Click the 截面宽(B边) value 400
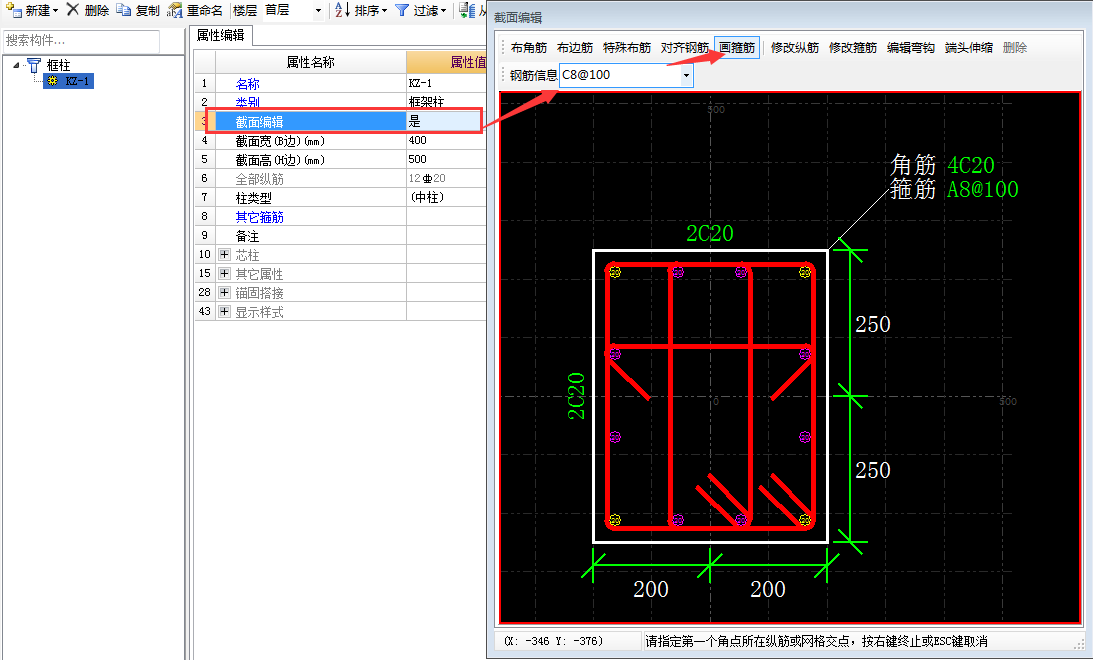This screenshot has height=660, width=1093. (x=446, y=140)
